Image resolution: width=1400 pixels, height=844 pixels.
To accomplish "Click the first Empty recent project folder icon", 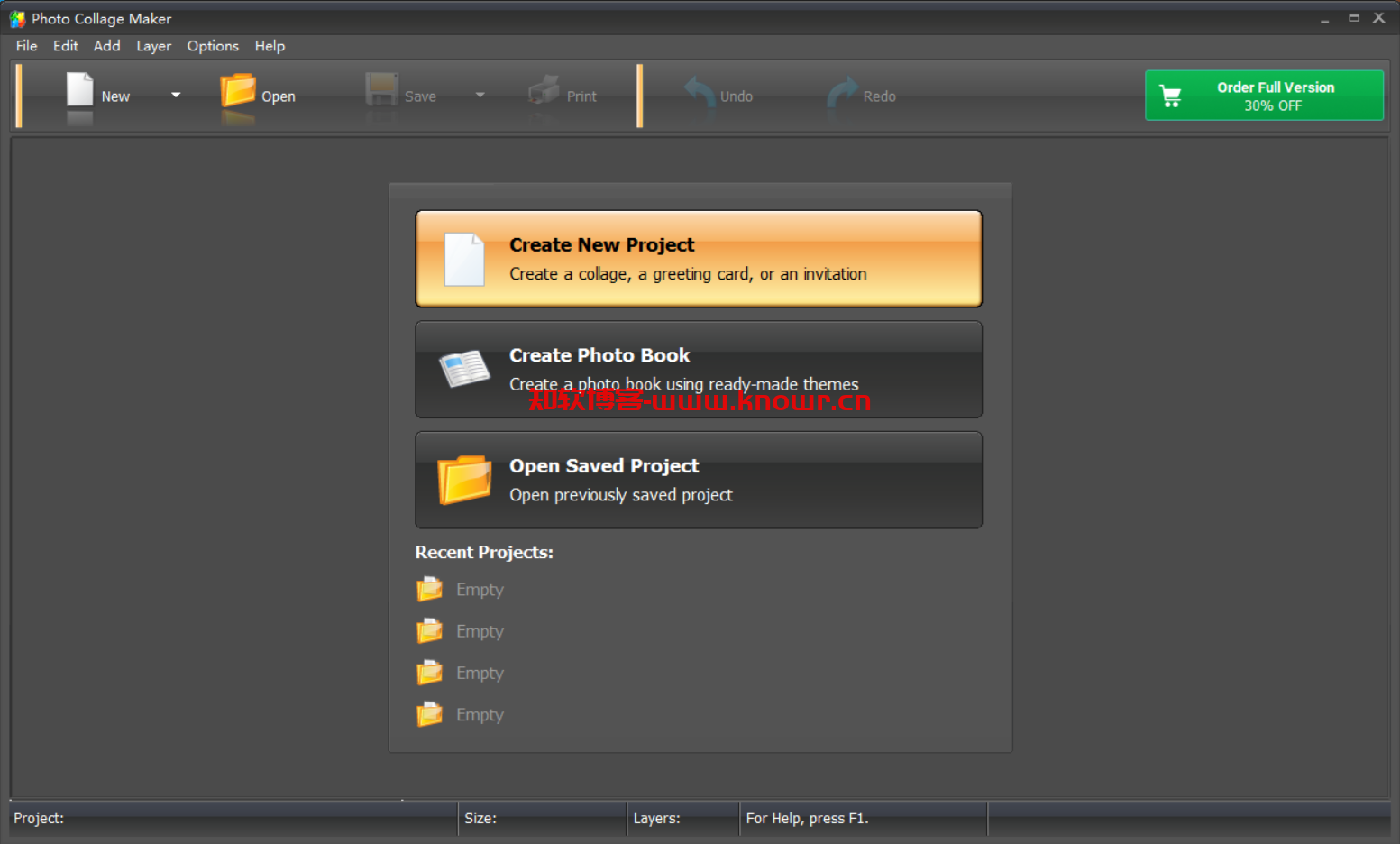I will [429, 589].
